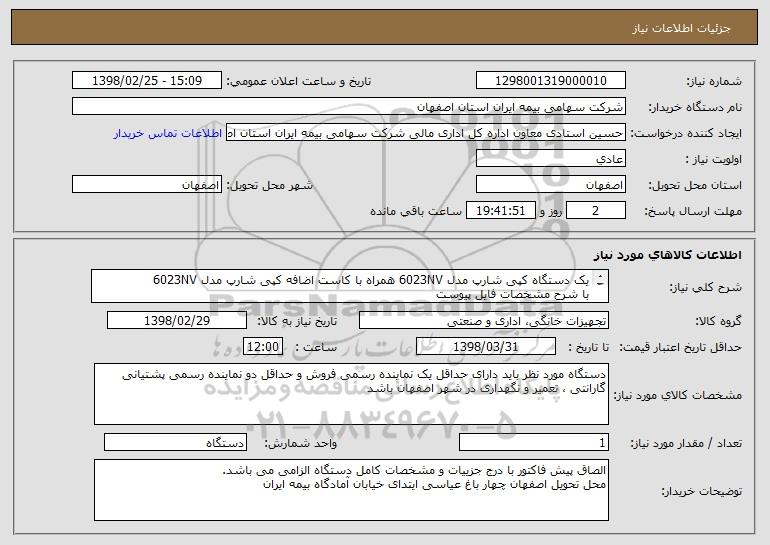Click the label مهلت ارسال پاسخ
This screenshot has height=545, width=770.
[x=692, y=212]
